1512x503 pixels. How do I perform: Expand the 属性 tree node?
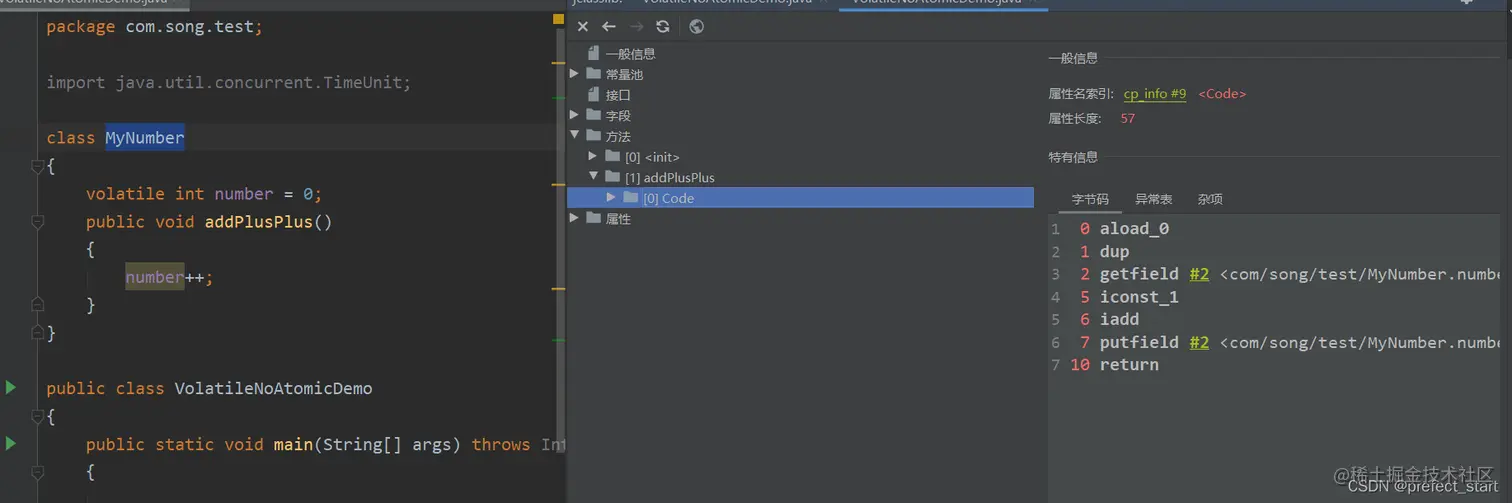tap(574, 218)
